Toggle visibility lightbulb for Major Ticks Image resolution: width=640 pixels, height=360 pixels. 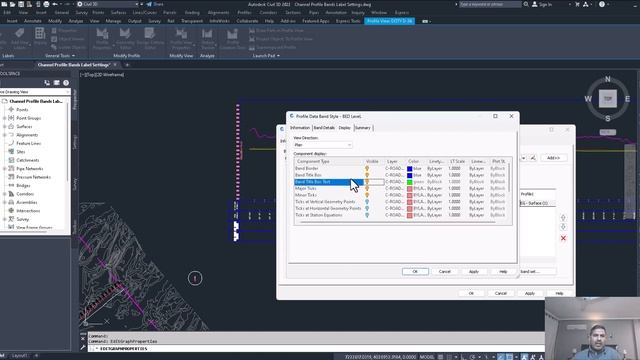(x=367, y=189)
